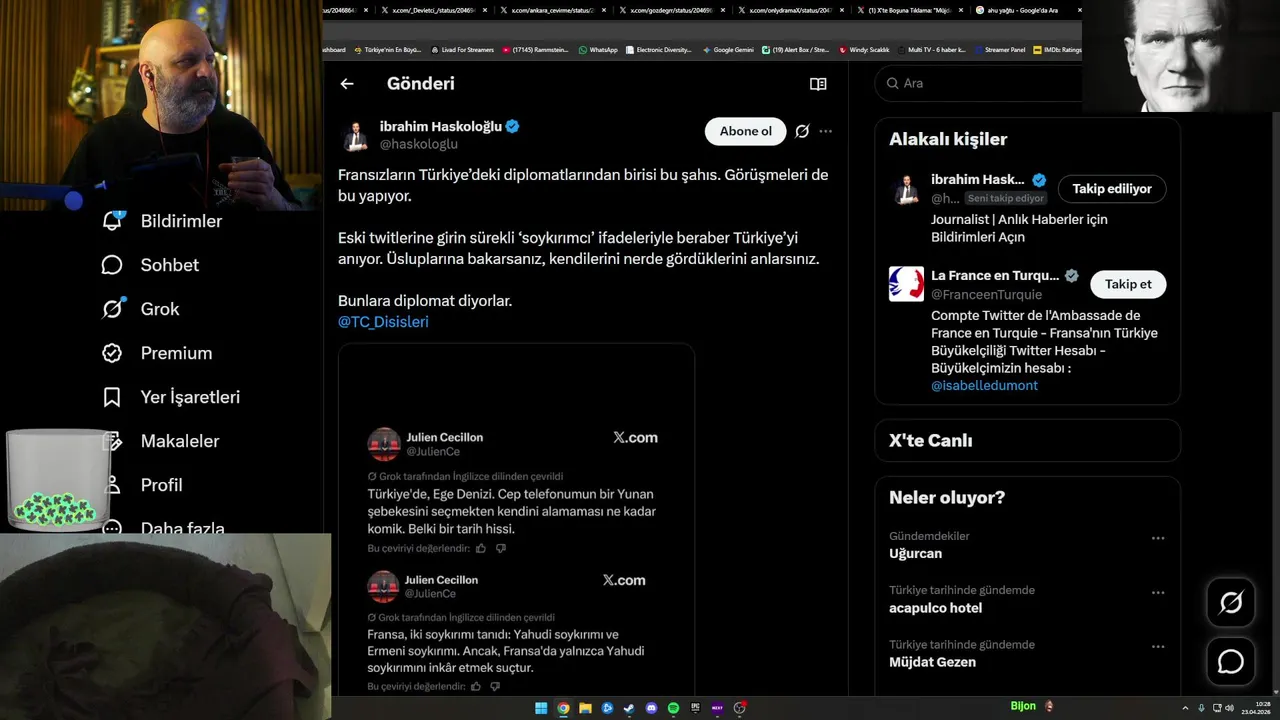Open Discord from the taskbar
This screenshot has width=1280, height=720.
click(x=651, y=708)
